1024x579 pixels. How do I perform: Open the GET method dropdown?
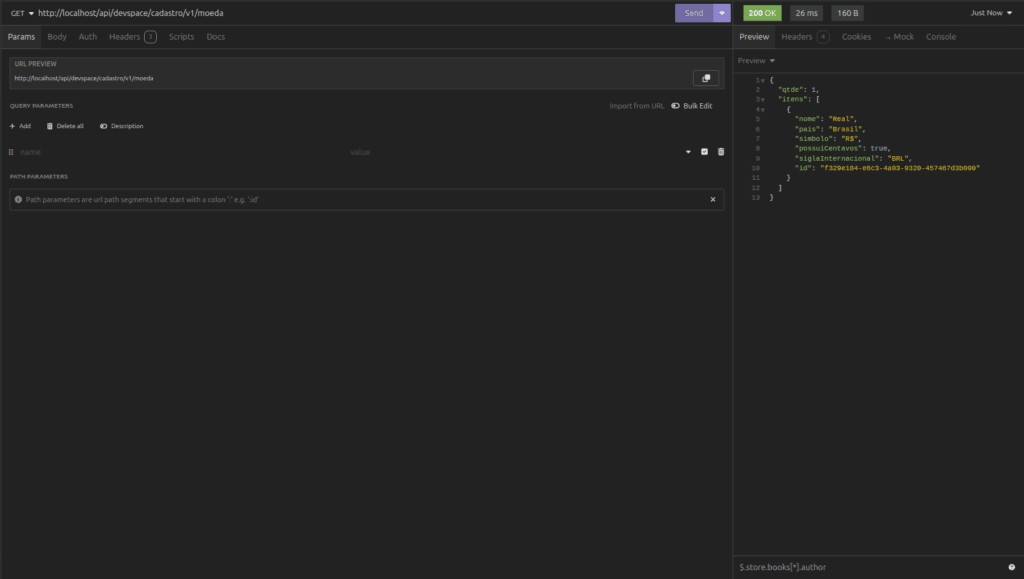[x=22, y=13]
